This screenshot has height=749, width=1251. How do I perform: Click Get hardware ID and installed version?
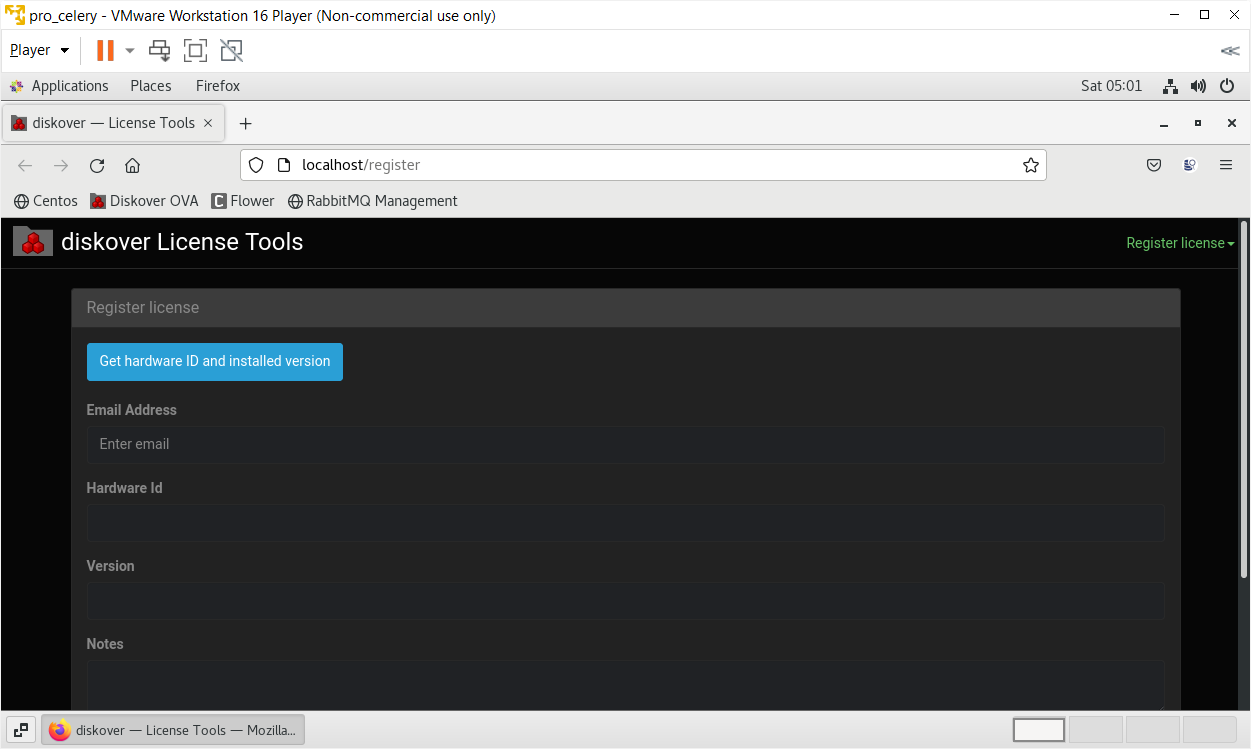[214, 362]
